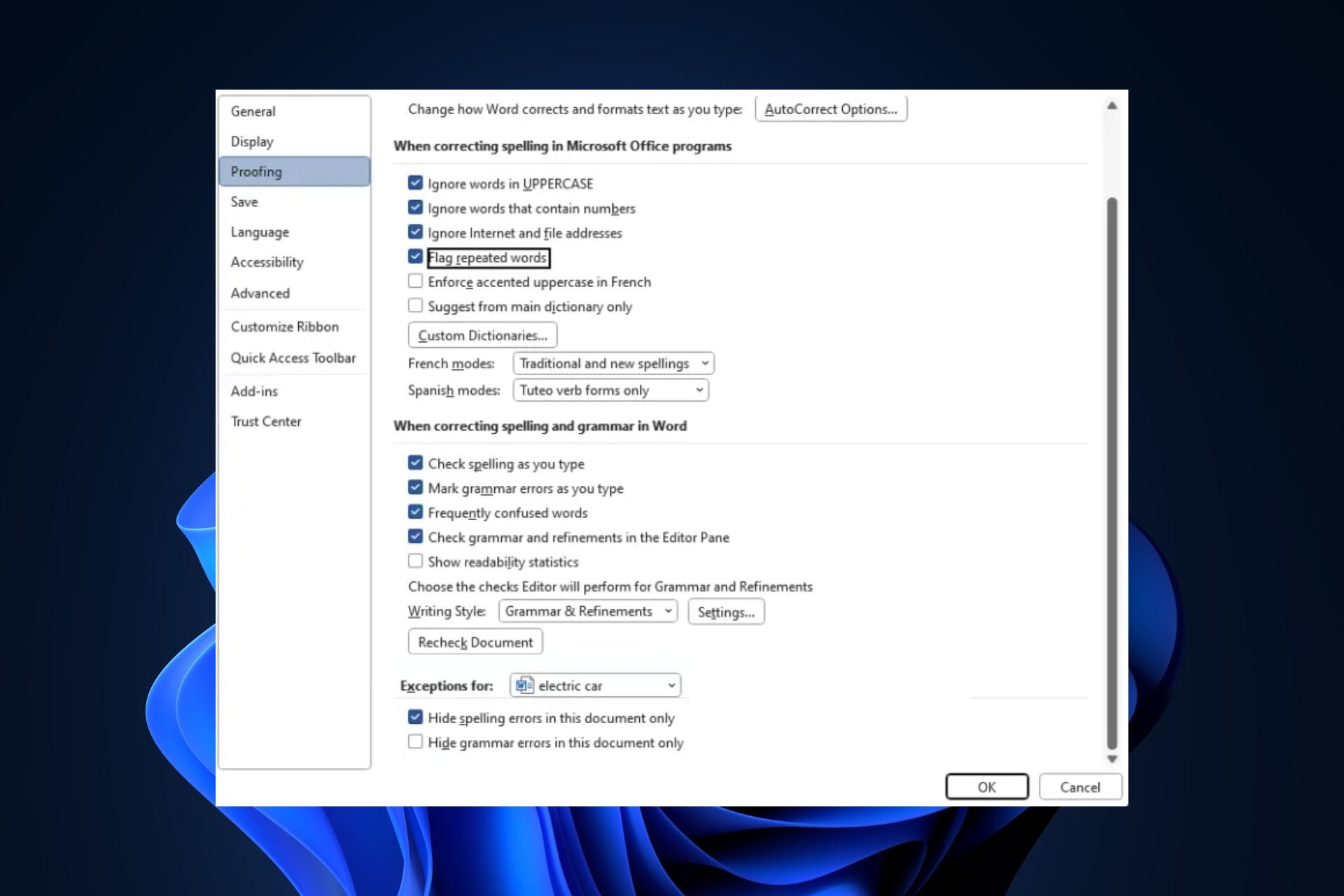Uncheck Frequently confused words option
Viewport: 1344px width, 896px height.
tap(415, 512)
